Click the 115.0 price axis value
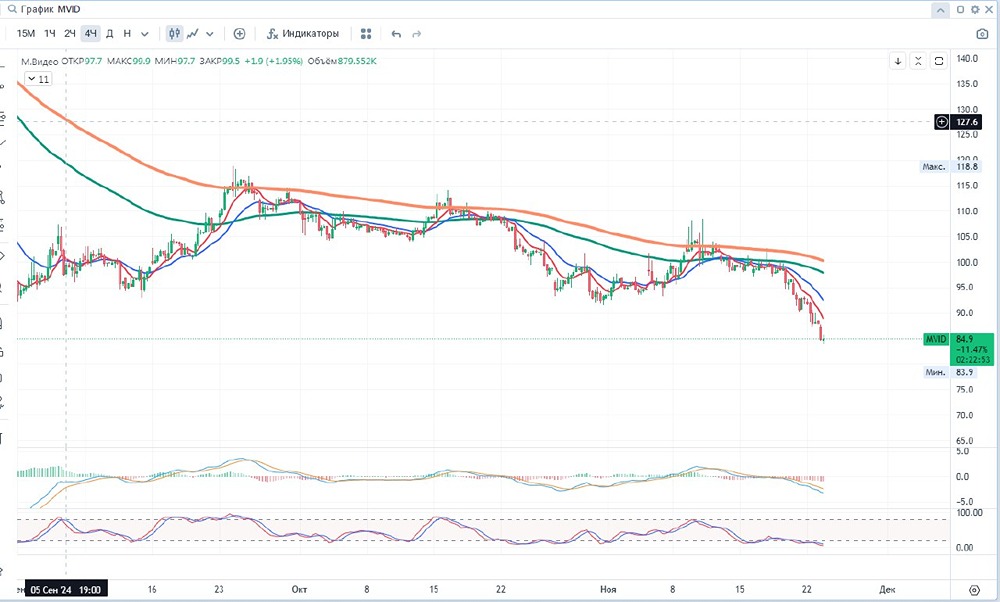 coord(967,186)
